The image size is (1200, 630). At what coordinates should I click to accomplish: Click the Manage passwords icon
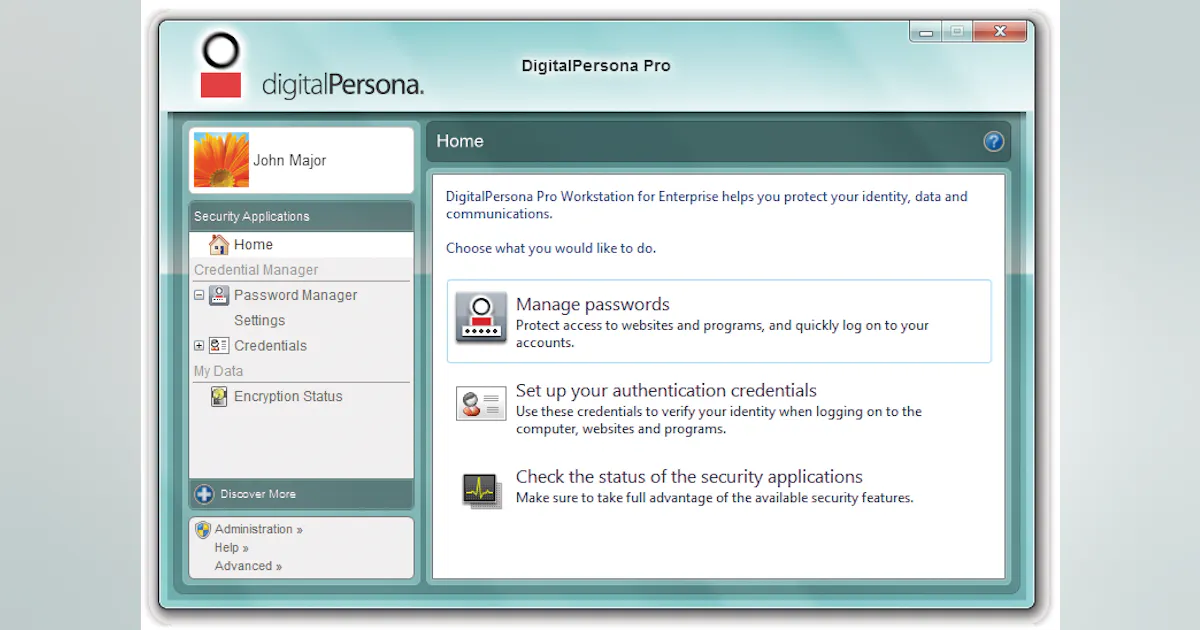click(x=481, y=318)
